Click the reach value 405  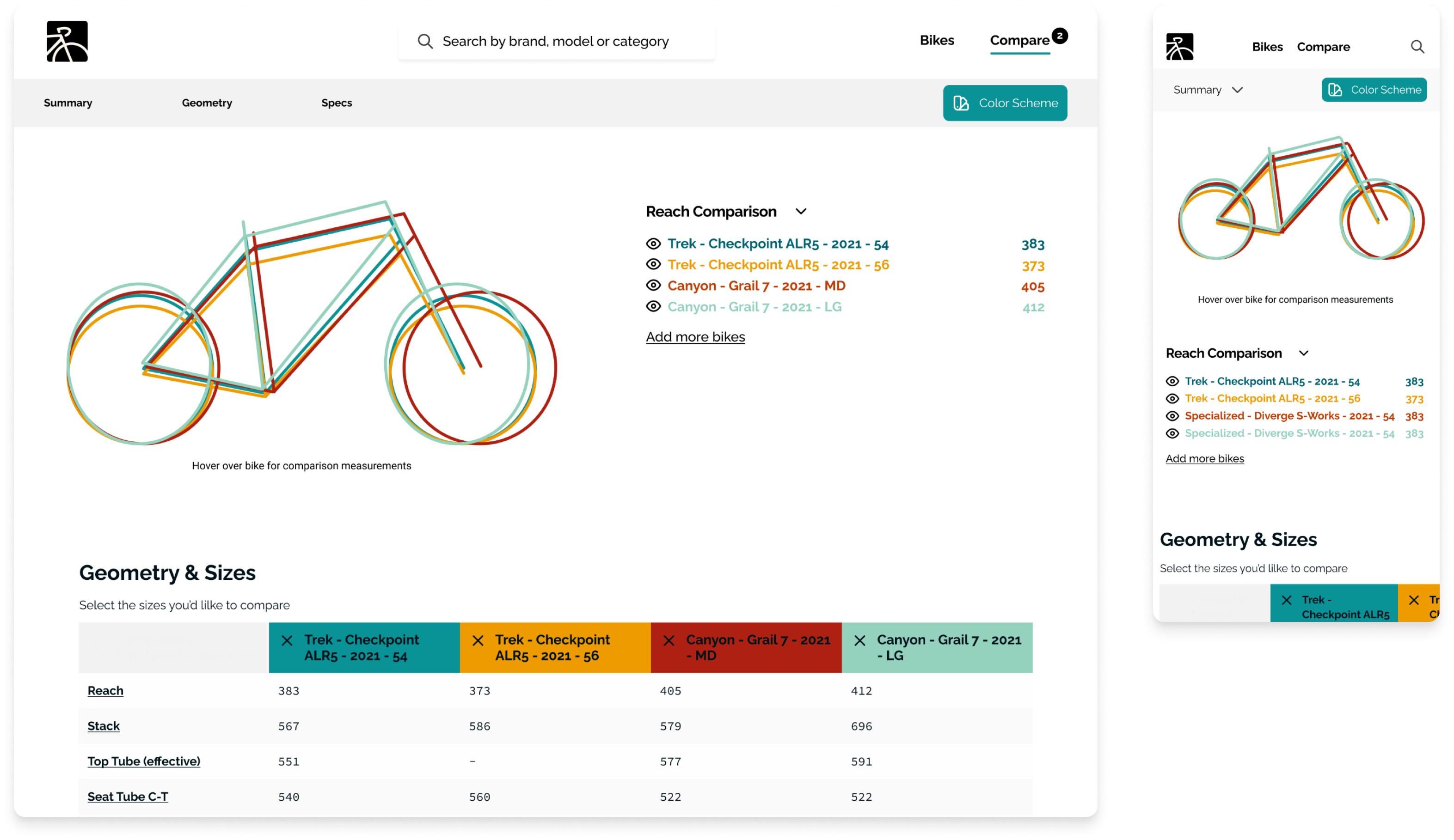pyautogui.click(x=1033, y=286)
